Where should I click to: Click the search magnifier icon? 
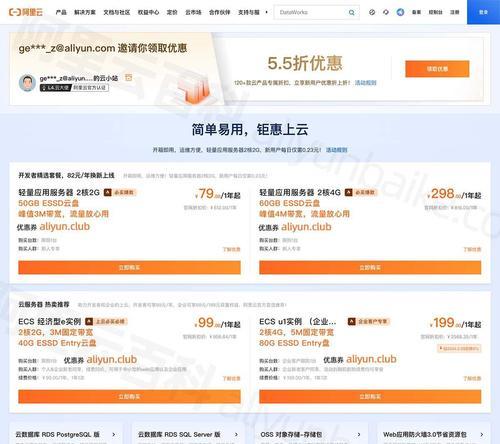352,12
